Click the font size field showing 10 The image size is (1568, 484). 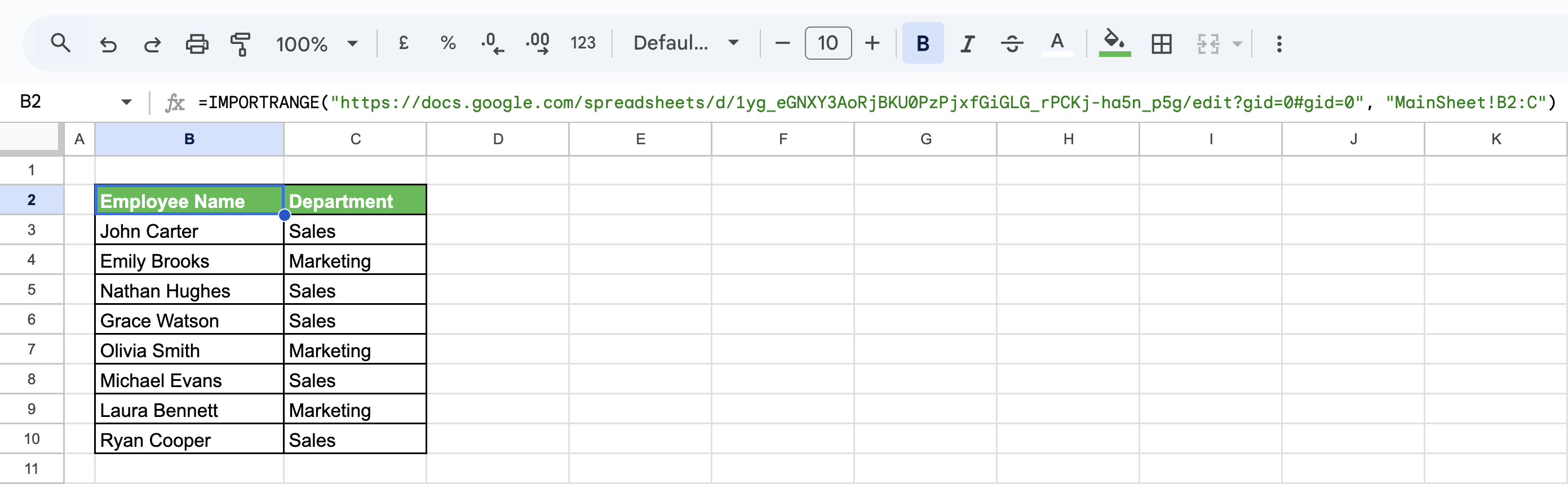(x=828, y=43)
